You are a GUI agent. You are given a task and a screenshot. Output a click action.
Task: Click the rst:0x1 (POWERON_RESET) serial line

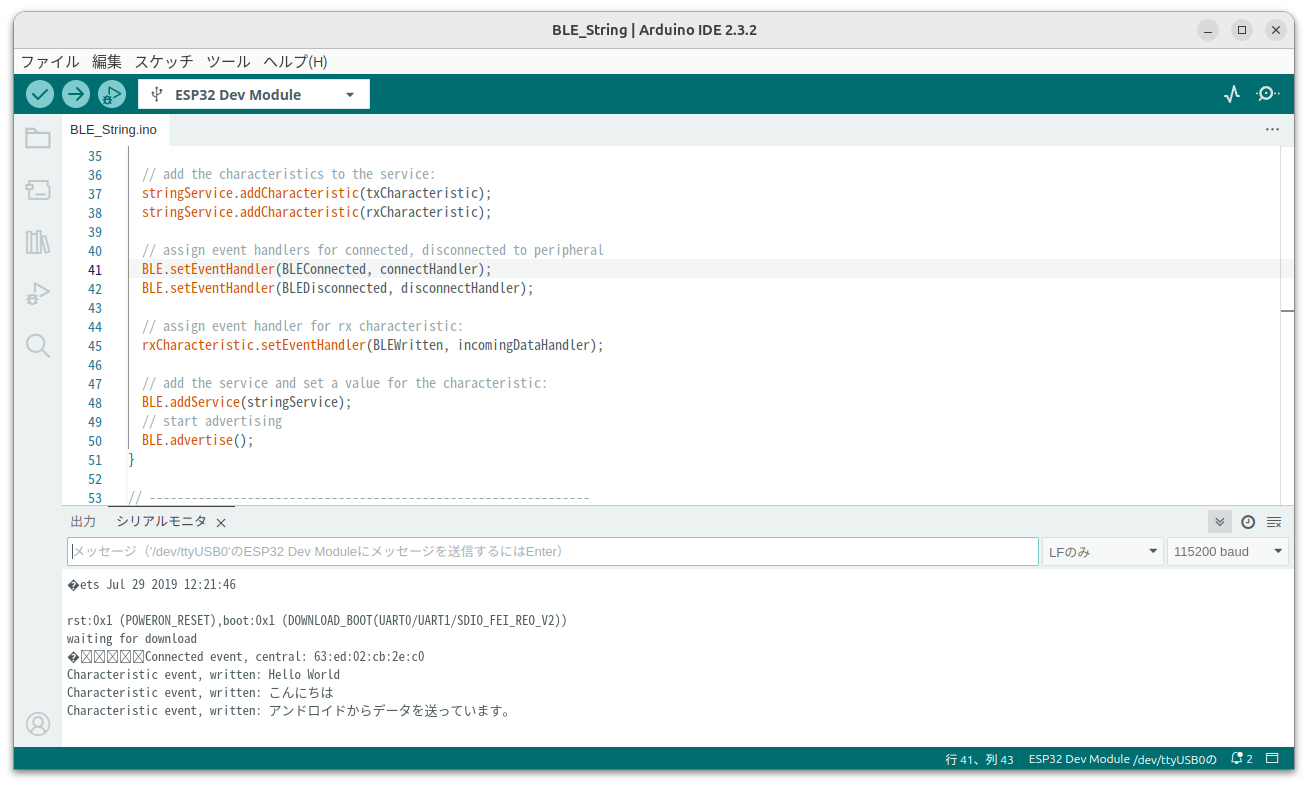click(x=317, y=621)
